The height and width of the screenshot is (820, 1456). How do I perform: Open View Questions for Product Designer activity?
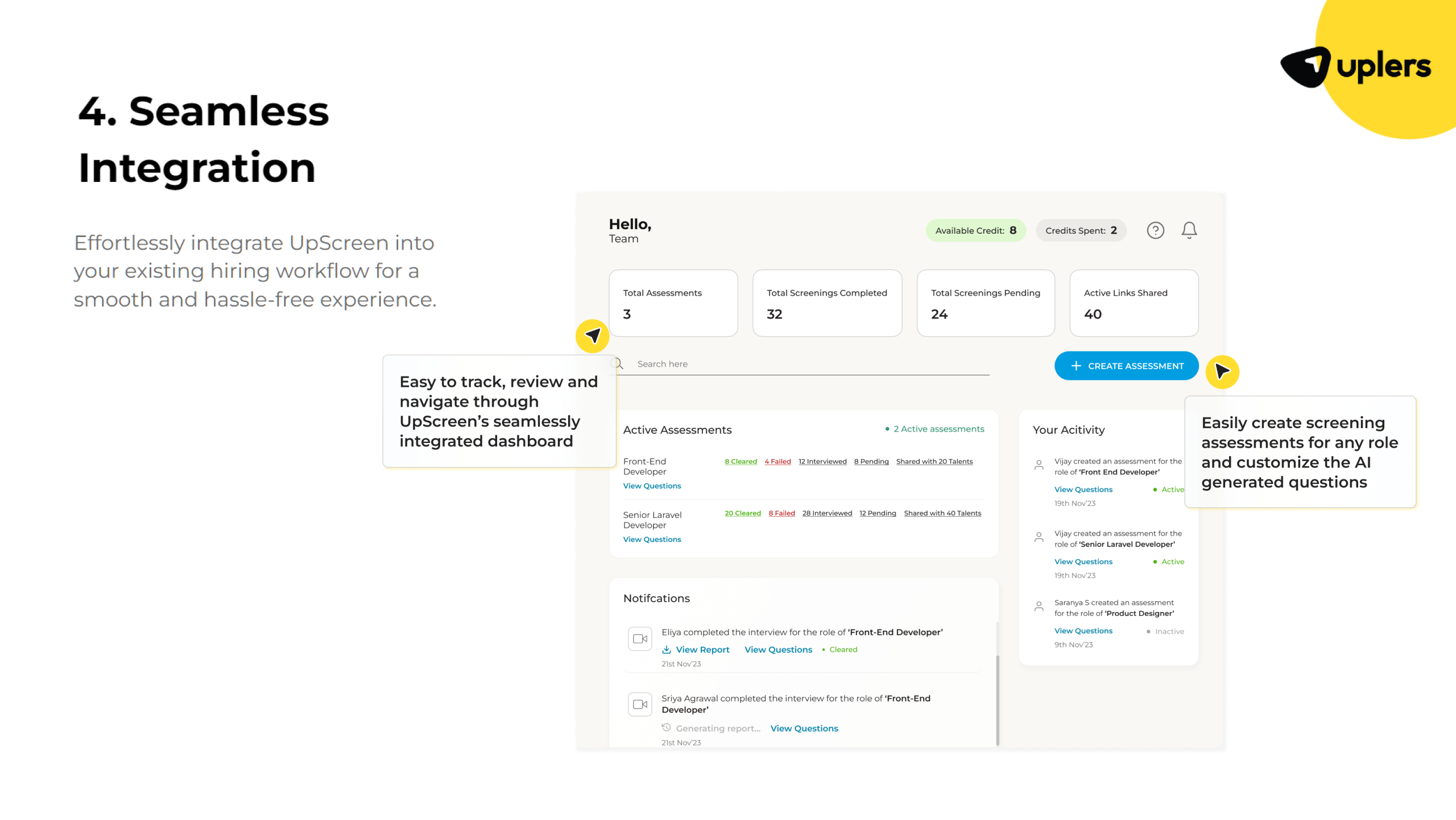click(1083, 631)
